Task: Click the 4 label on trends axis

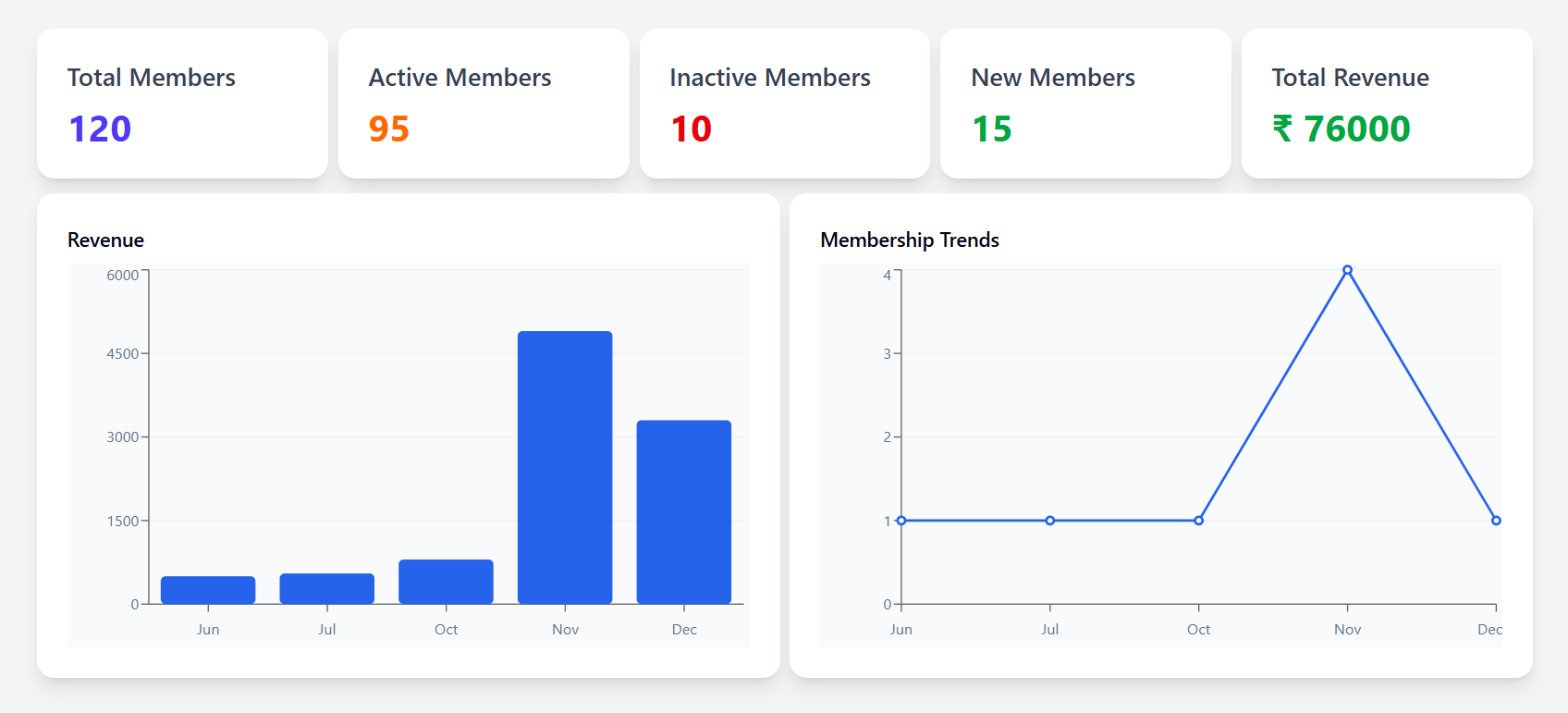Action: tap(888, 276)
